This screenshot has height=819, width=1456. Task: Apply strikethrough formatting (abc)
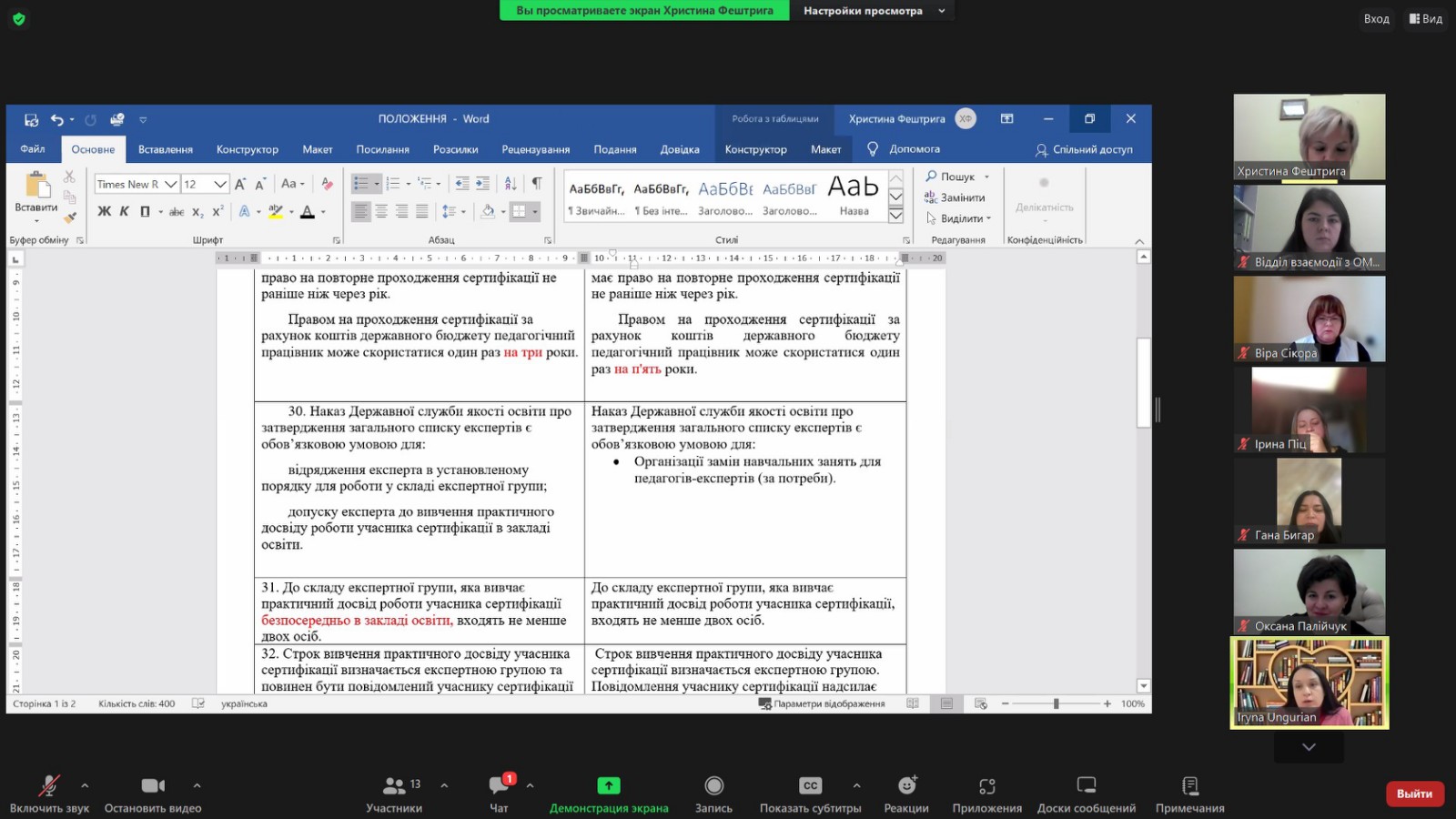(177, 211)
